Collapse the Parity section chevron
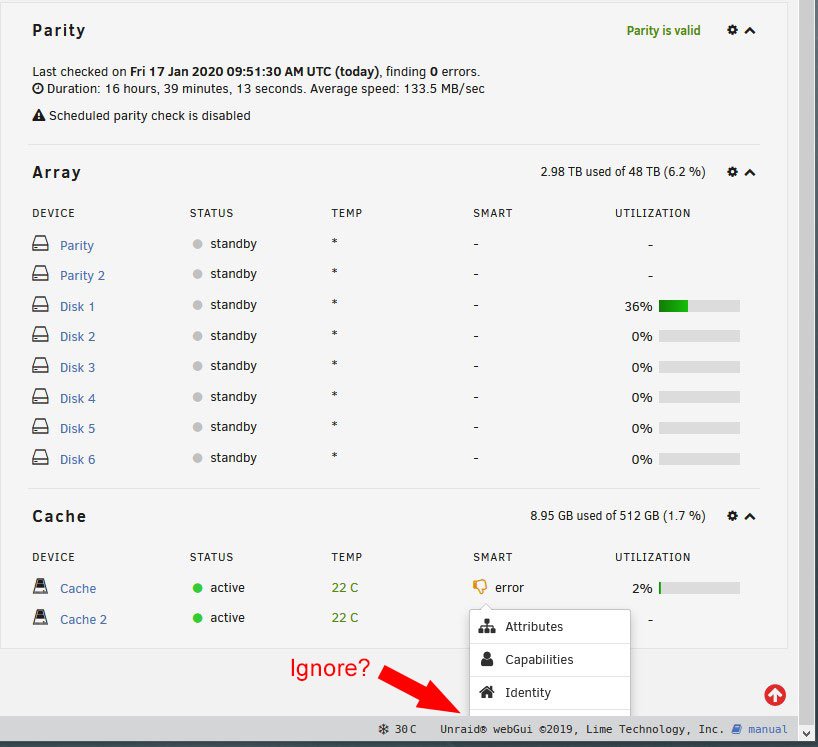Viewport: 818px width, 747px height. click(x=750, y=30)
